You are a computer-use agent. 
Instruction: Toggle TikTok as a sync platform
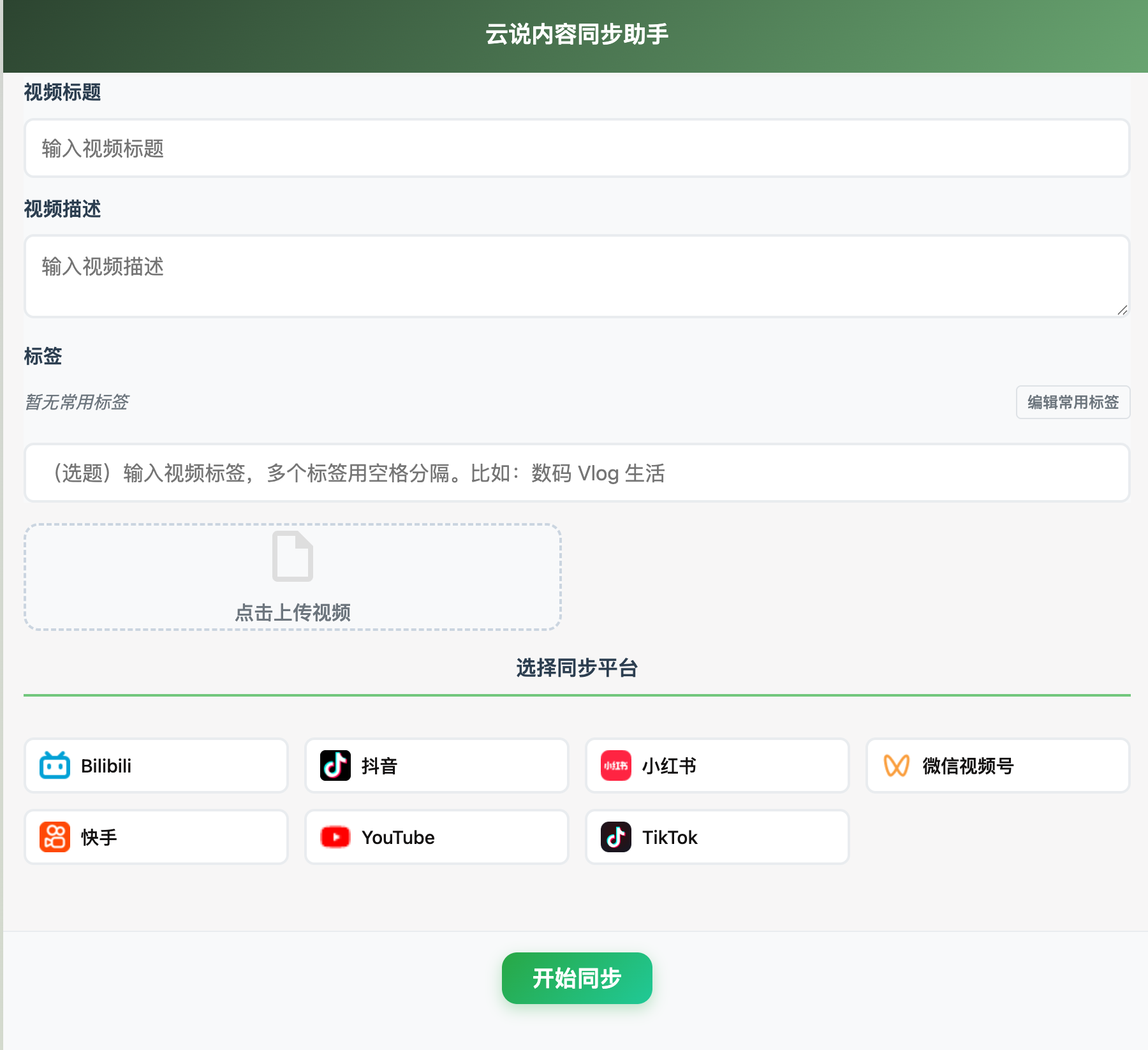(716, 837)
